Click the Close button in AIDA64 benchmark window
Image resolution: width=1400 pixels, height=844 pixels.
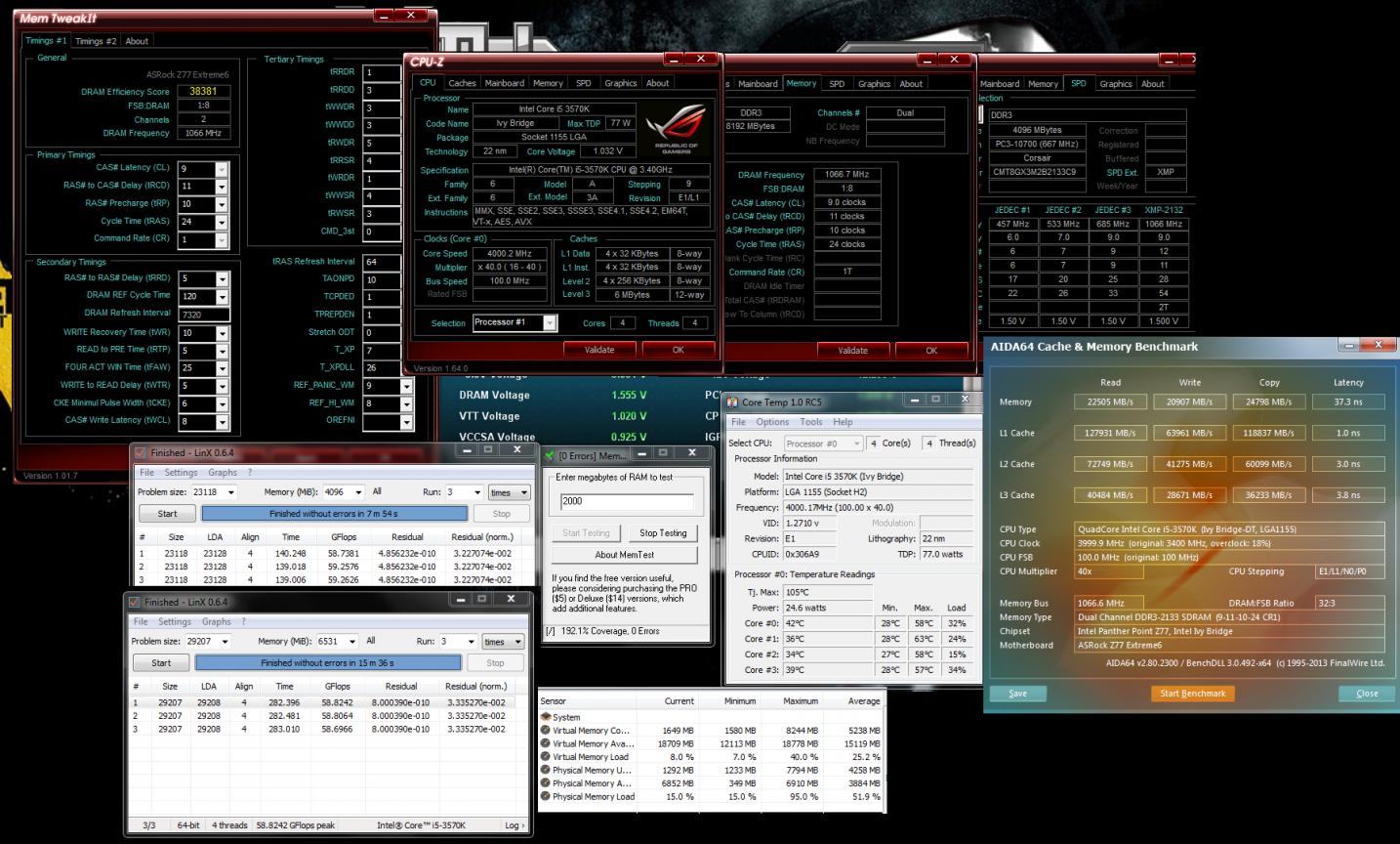pos(1367,694)
